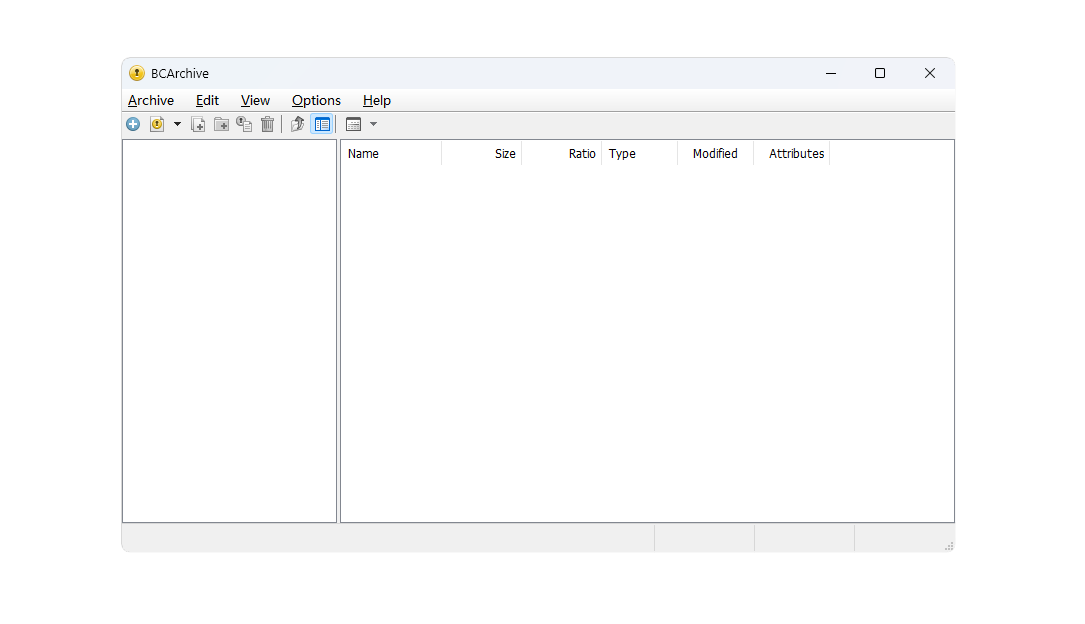The image size is (1085, 624).
Task: Expand the view style dropdown arrow
Action: pyautogui.click(x=373, y=124)
